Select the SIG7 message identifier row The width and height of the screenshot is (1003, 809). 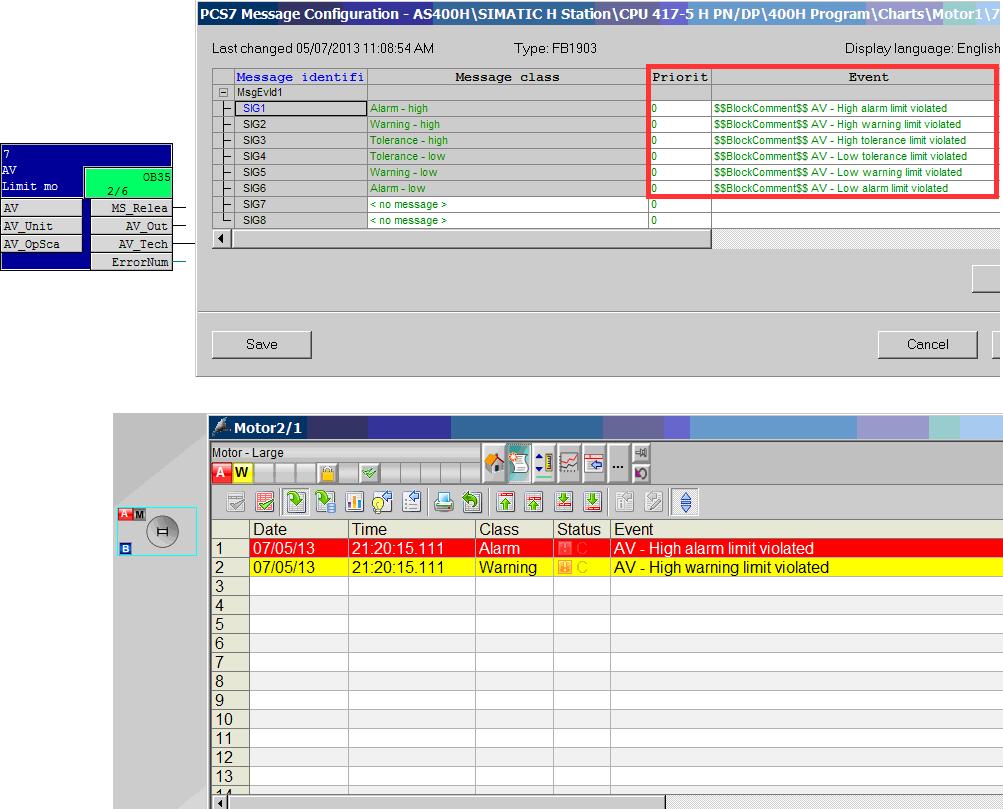click(301, 204)
